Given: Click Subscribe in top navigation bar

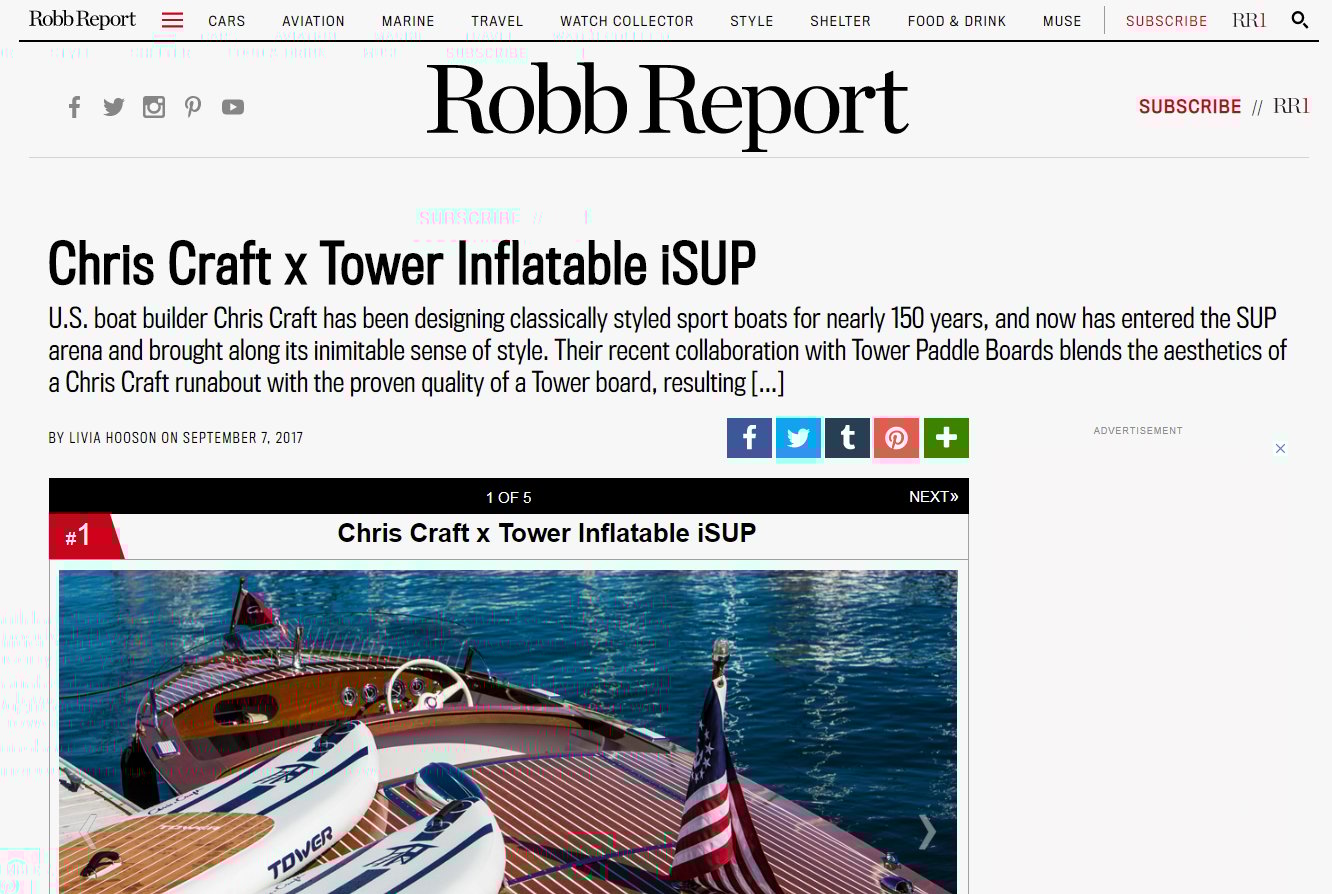Looking at the screenshot, I should pos(1166,21).
